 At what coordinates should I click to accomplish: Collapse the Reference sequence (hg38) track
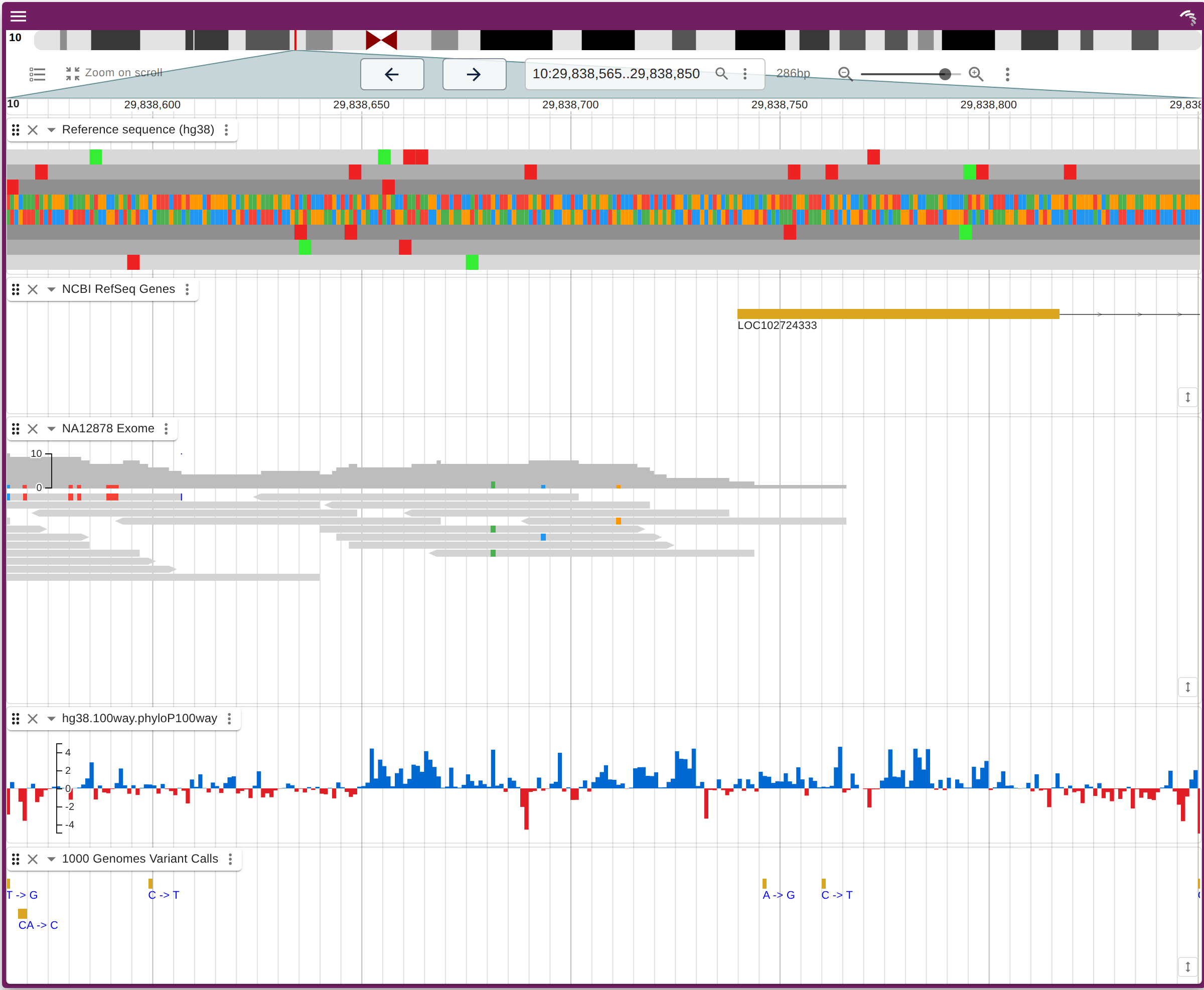51,130
